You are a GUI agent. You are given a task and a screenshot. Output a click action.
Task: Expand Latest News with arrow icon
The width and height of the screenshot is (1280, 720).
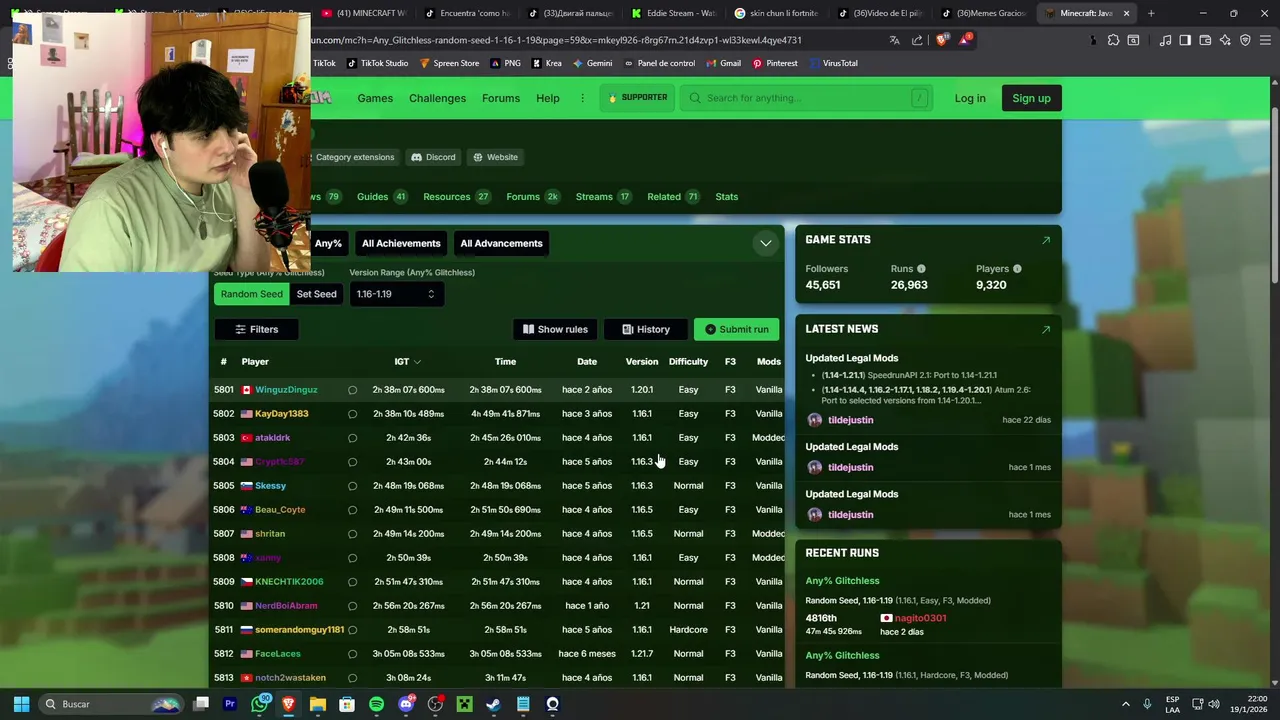(x=1046, y=329)
